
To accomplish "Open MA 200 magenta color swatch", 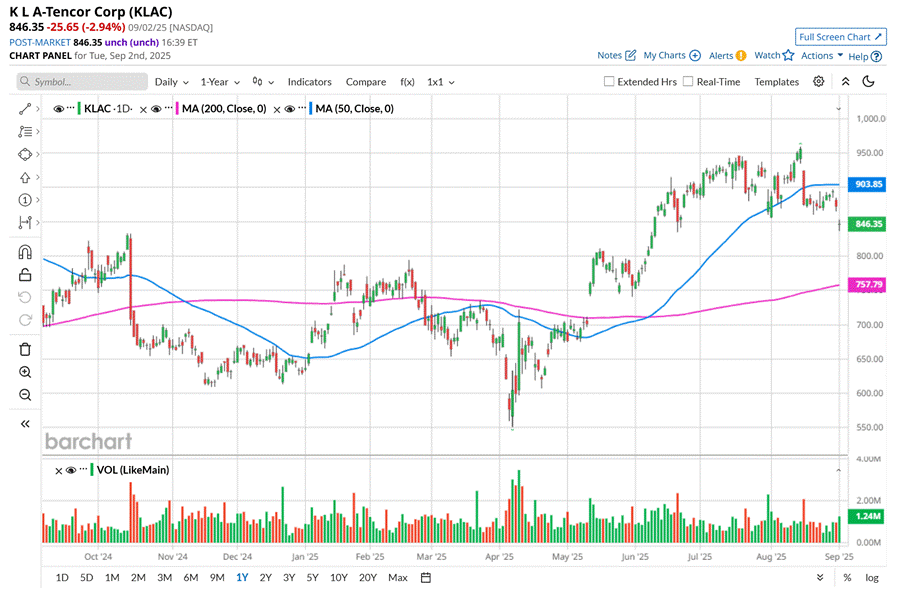I will point(177,108).
